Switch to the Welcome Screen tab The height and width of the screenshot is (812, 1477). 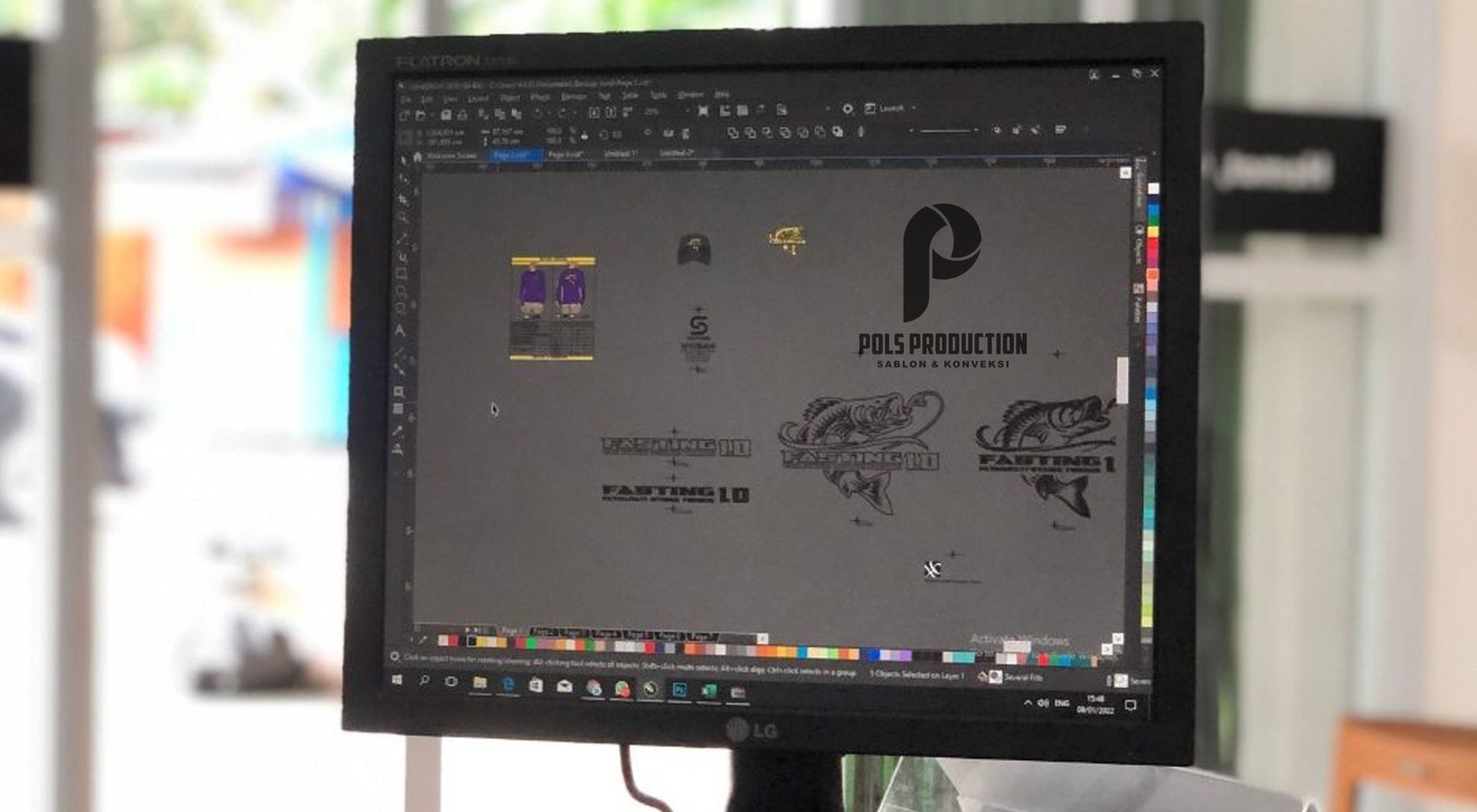pyautogui.click(x=451, y=155)
